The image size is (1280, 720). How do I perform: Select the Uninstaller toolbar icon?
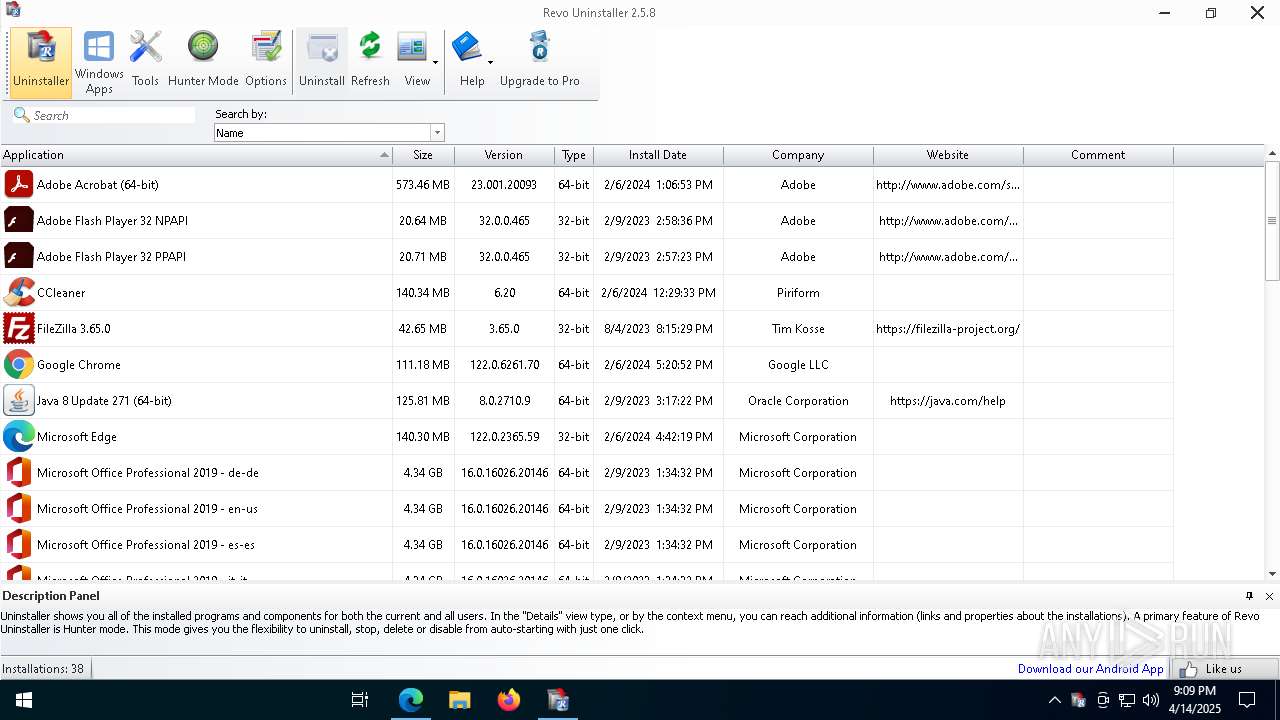coord(41,61)
